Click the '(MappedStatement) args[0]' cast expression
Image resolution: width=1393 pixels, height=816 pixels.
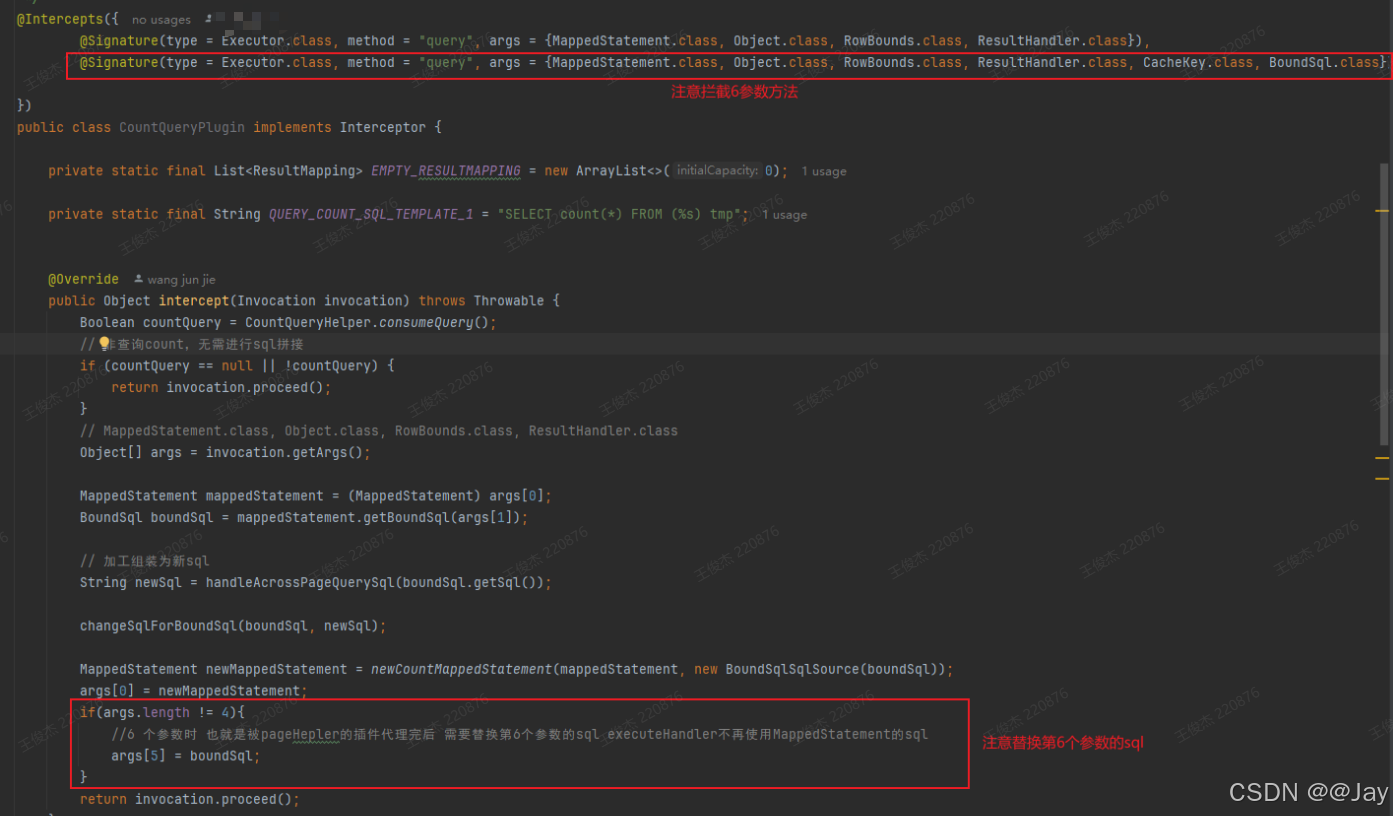click(x=446, y=495)
